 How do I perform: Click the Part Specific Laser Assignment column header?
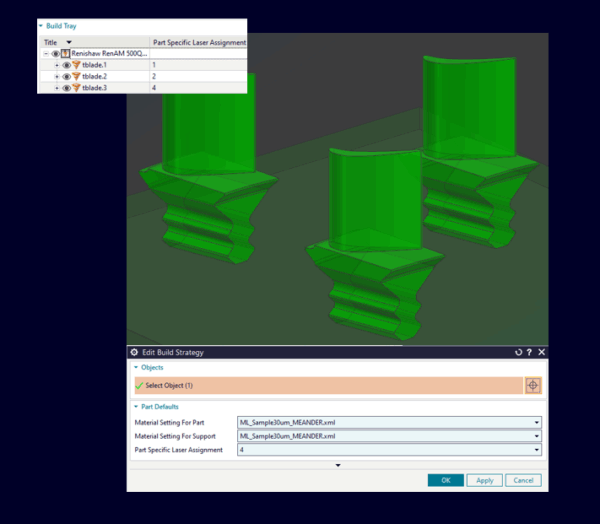pos(198,43)
